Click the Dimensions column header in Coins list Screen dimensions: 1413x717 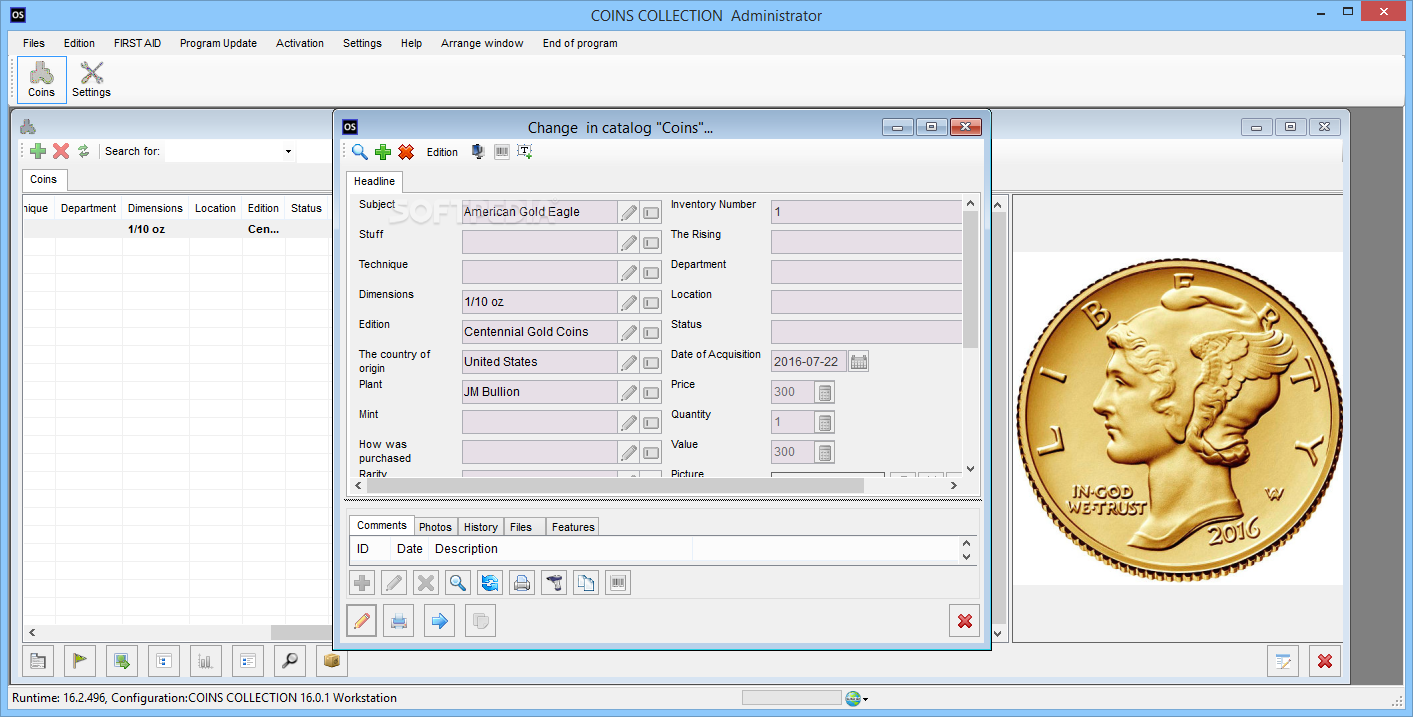[x=155, y=208]
